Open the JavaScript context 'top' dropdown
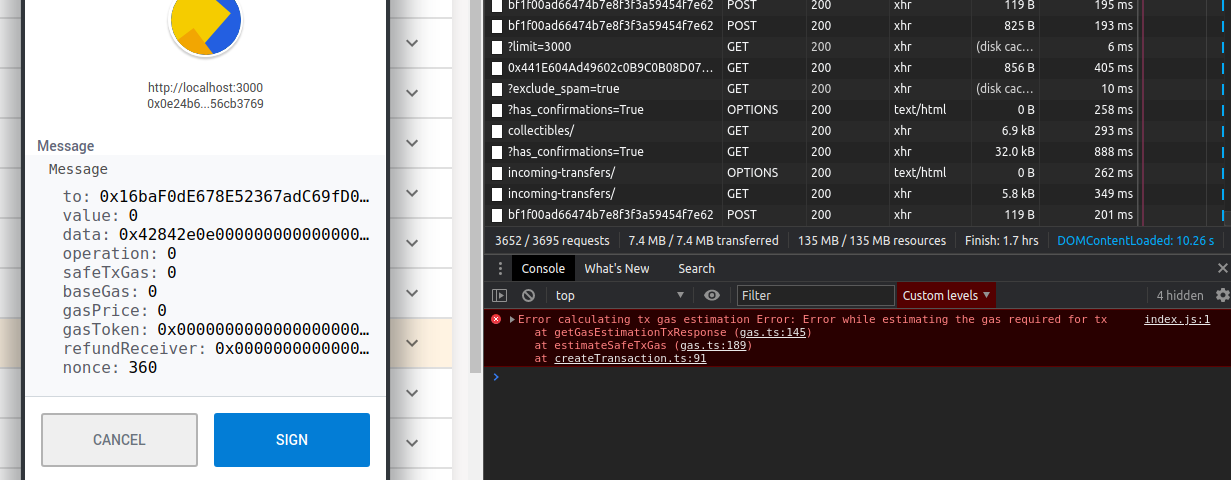Screen dimensions: 1231x480 click(x=620, y=295)
